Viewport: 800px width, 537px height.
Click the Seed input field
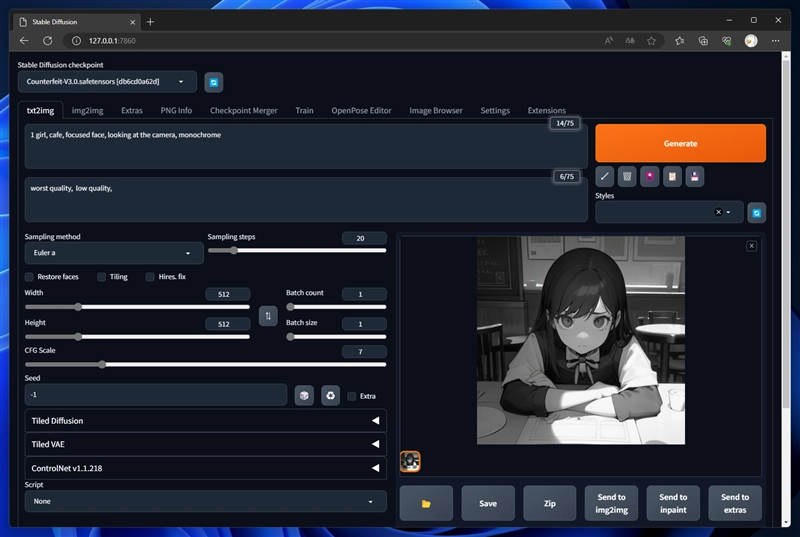tap(156, 395)
